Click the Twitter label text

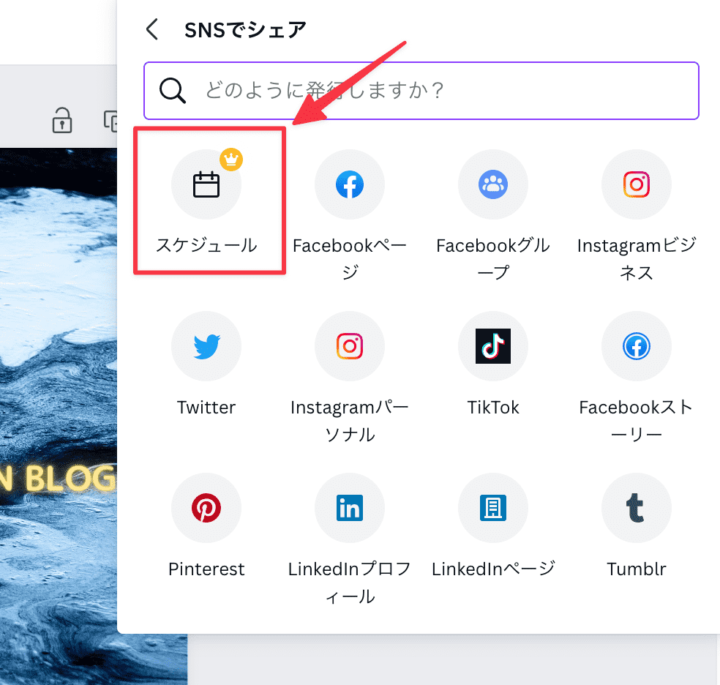point(206,407)
